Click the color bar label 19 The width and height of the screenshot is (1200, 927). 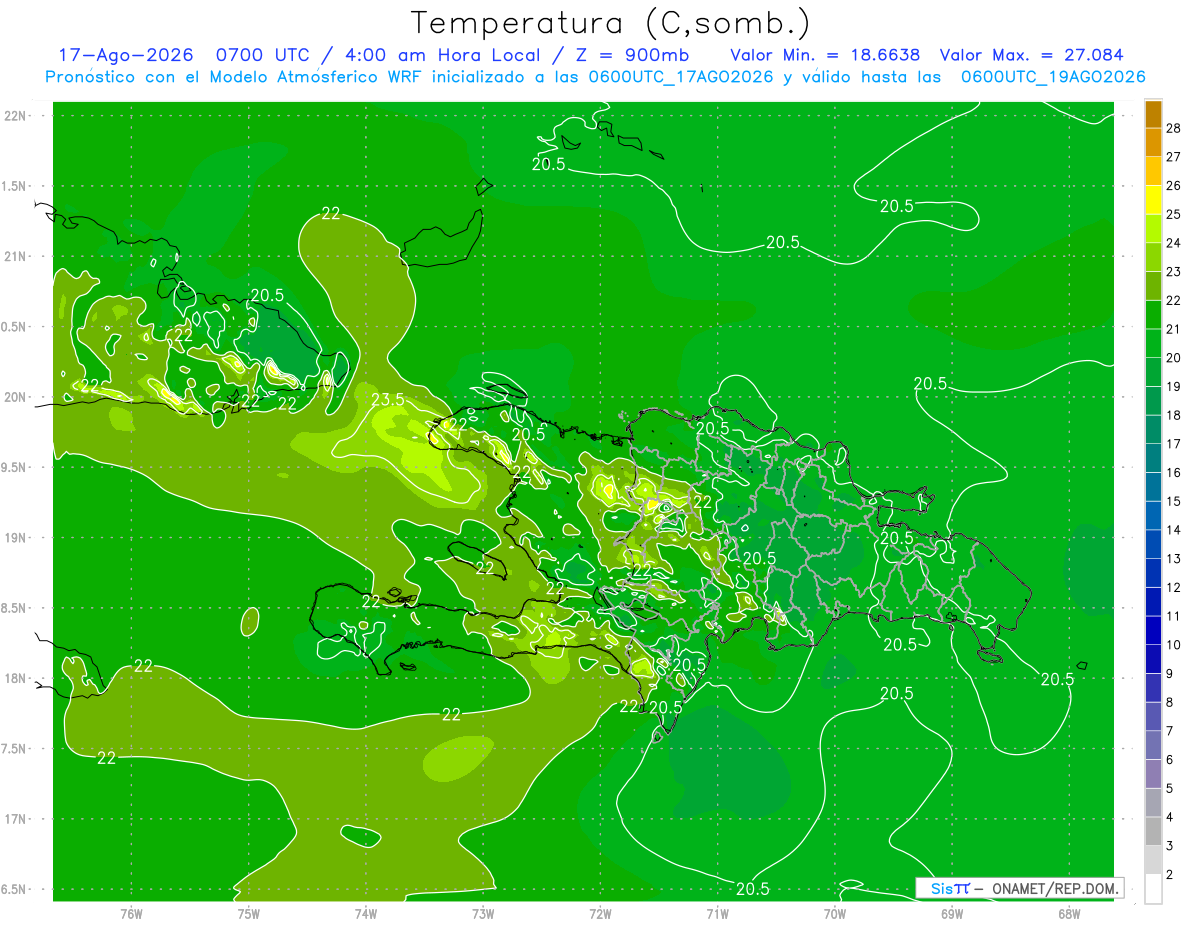pyautogui.click(x=1174, y=387)
